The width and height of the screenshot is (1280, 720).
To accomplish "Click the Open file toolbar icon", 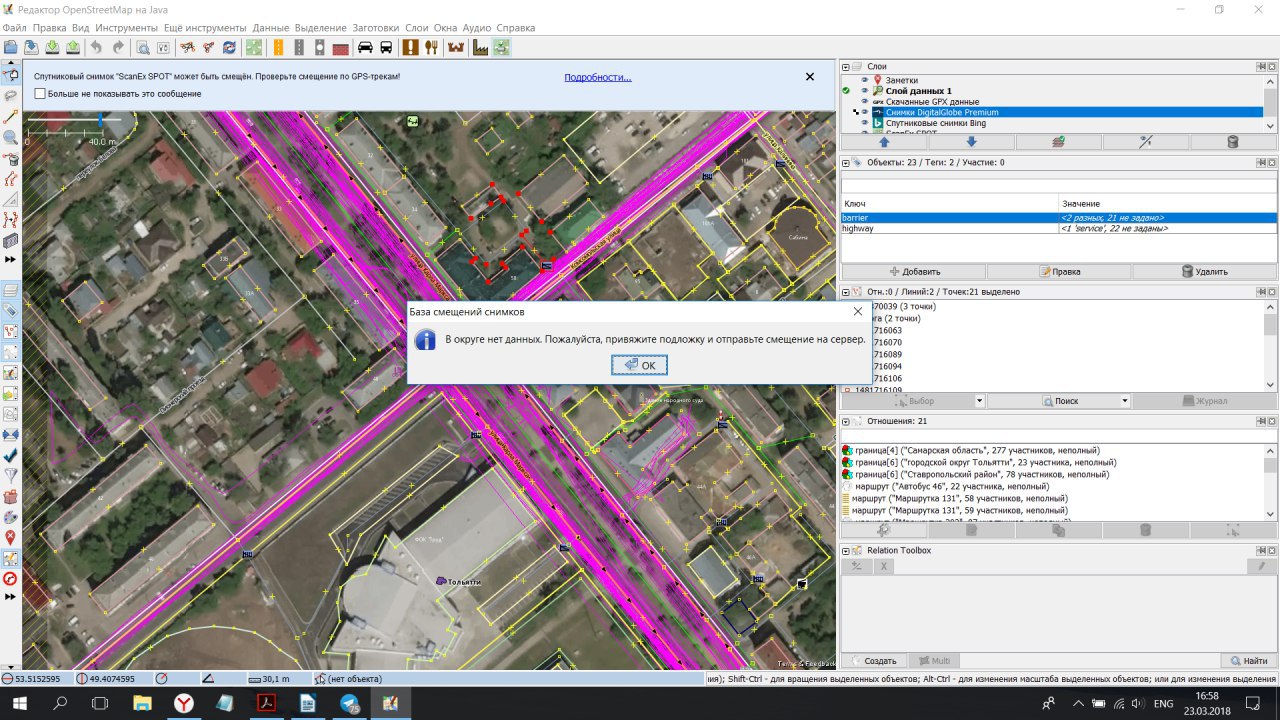I will pyautogui.click(x=11, y=47).
